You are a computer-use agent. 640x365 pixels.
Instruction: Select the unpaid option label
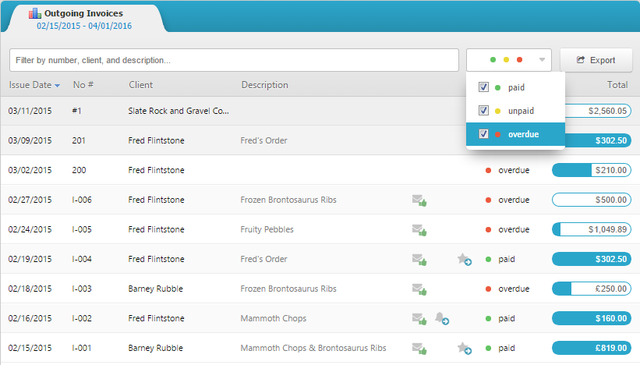[x=521, y=111]
